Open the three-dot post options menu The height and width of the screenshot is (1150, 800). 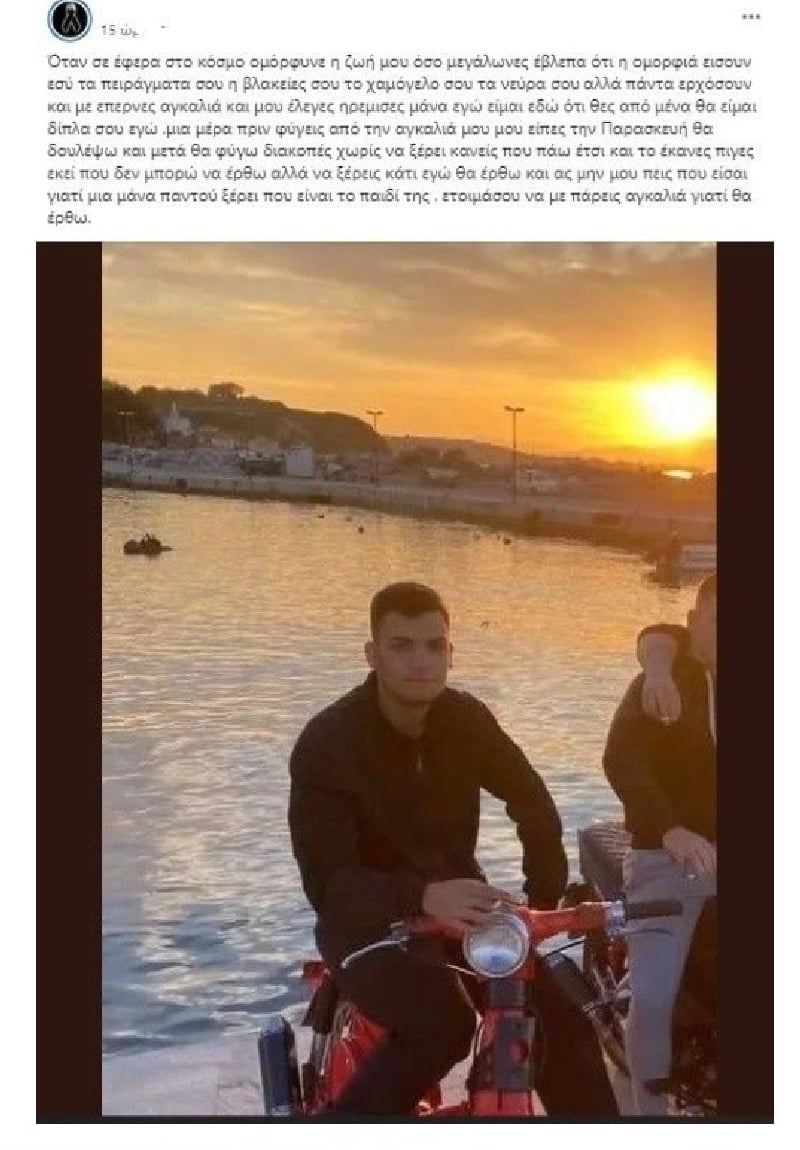pyautogui.click(x=750, y=16)
